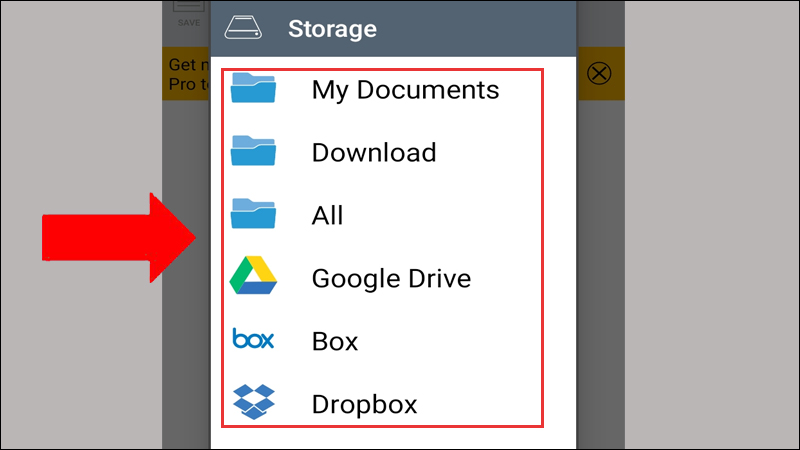This screenshot has width=800, height=450.
Task: Click the big red arrow annotation
Action: (119, 238)
